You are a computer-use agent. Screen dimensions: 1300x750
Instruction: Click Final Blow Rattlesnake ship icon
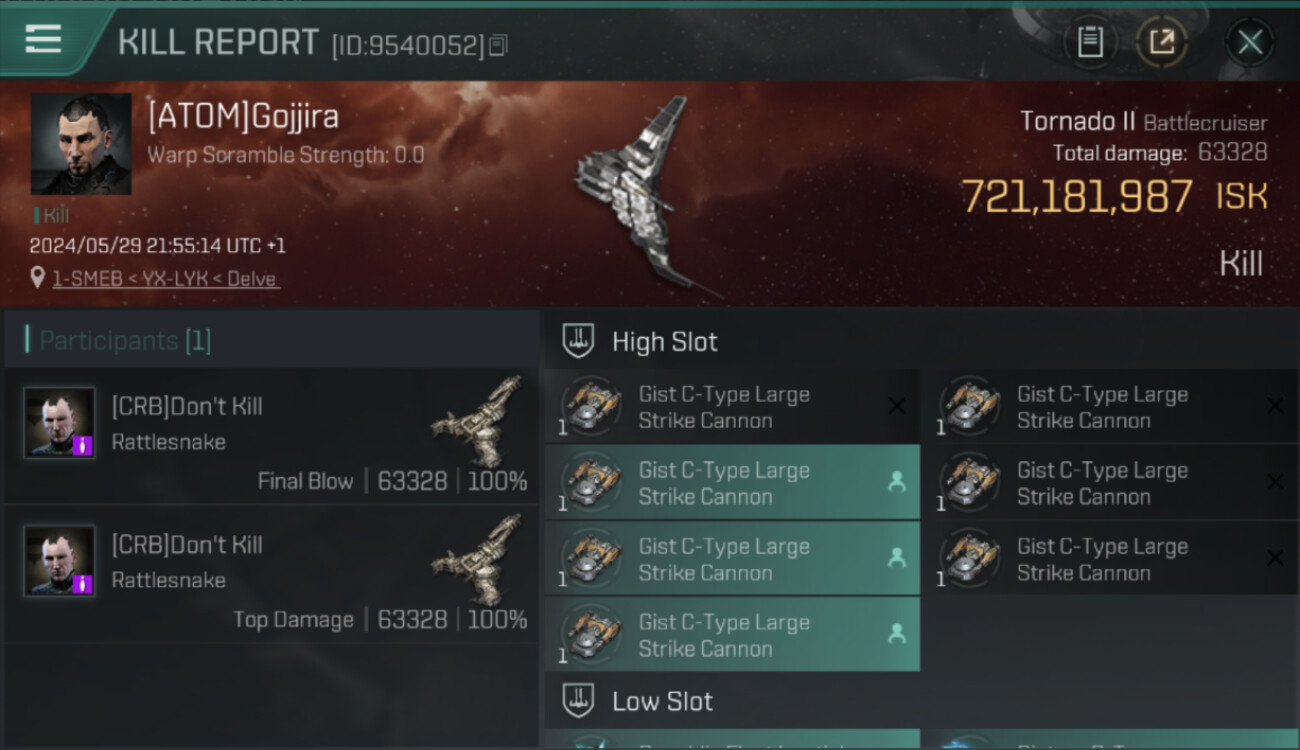click(x=479, y=408)
